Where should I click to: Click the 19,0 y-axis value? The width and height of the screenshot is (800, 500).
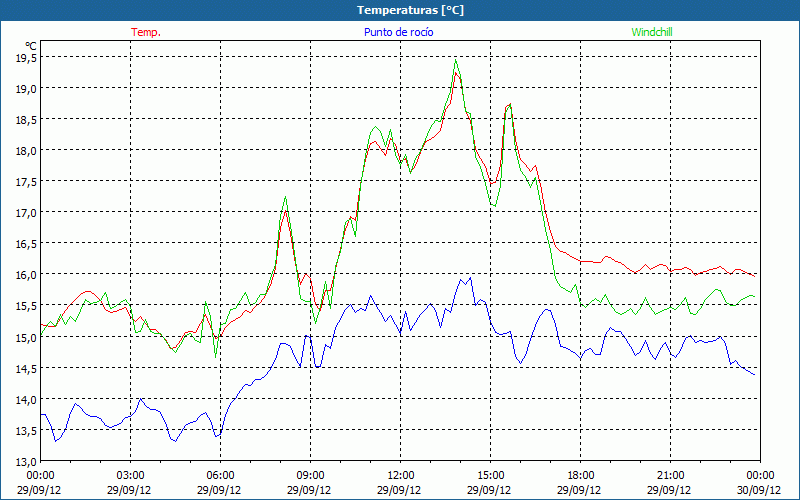point(26,89)
